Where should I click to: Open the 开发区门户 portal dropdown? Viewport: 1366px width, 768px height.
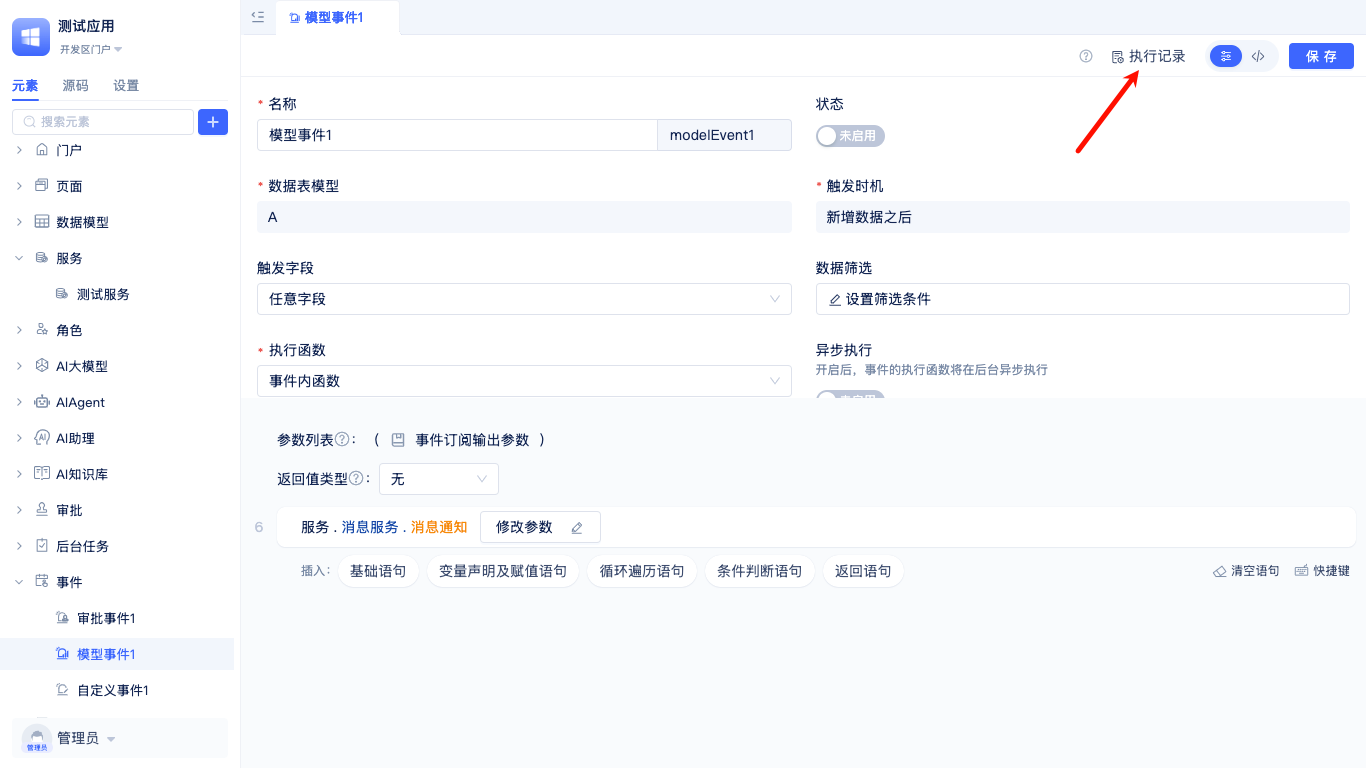click(90, 49)
